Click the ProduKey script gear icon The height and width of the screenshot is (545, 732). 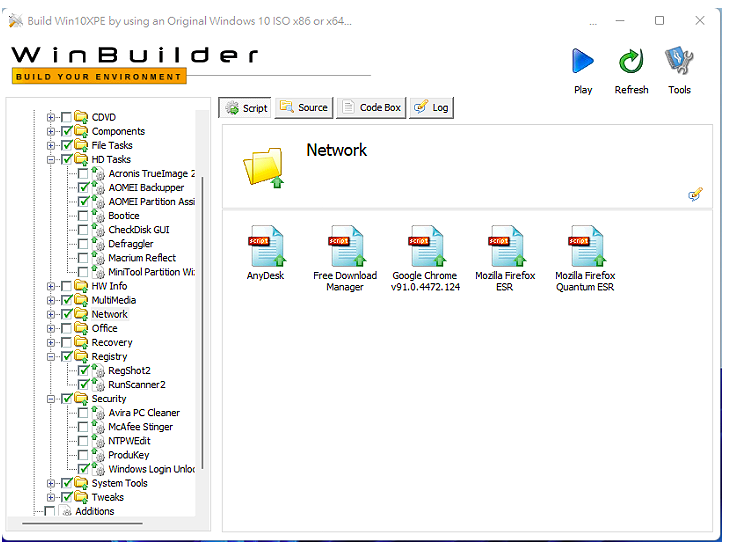tap(98, 454)
